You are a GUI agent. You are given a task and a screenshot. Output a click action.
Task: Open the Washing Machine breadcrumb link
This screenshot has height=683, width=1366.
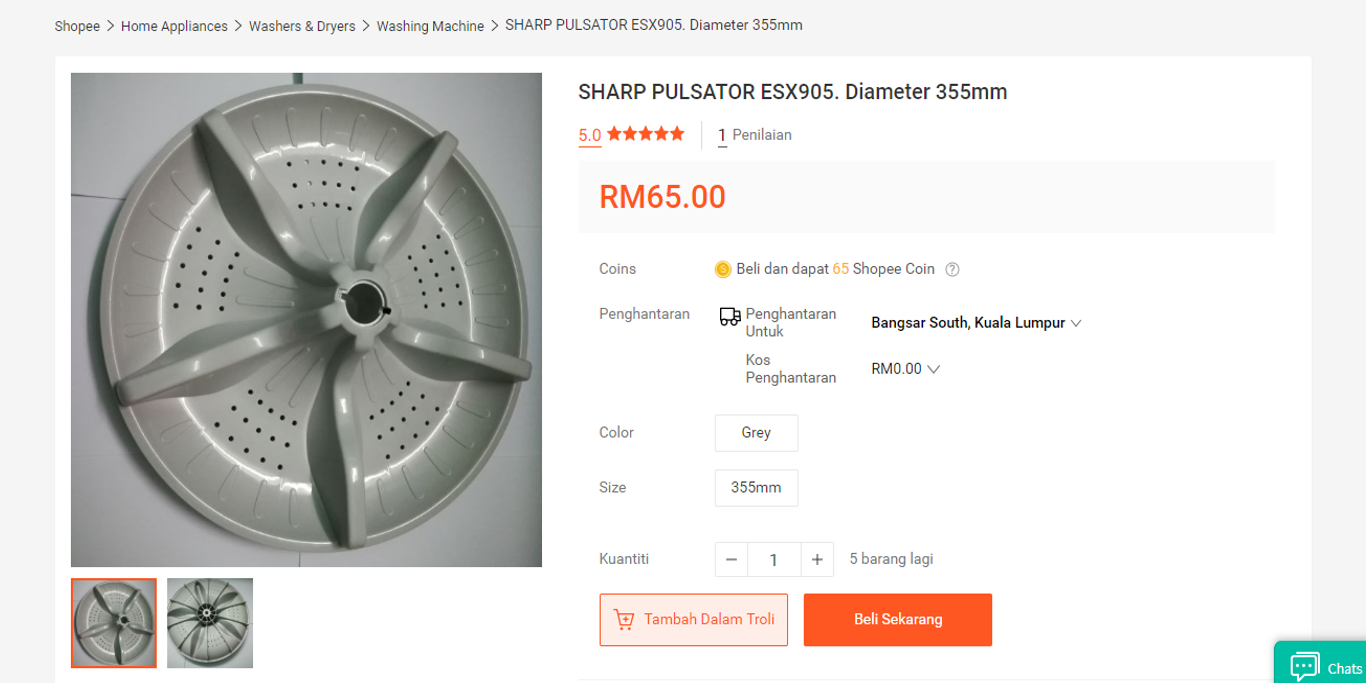point(430,26)
